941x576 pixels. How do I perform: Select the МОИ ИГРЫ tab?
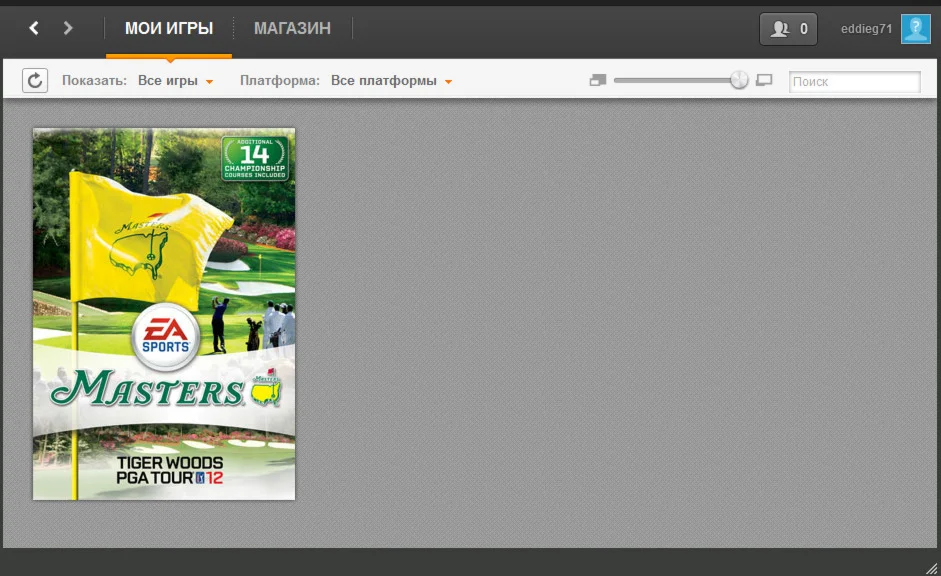pos(168,28)
